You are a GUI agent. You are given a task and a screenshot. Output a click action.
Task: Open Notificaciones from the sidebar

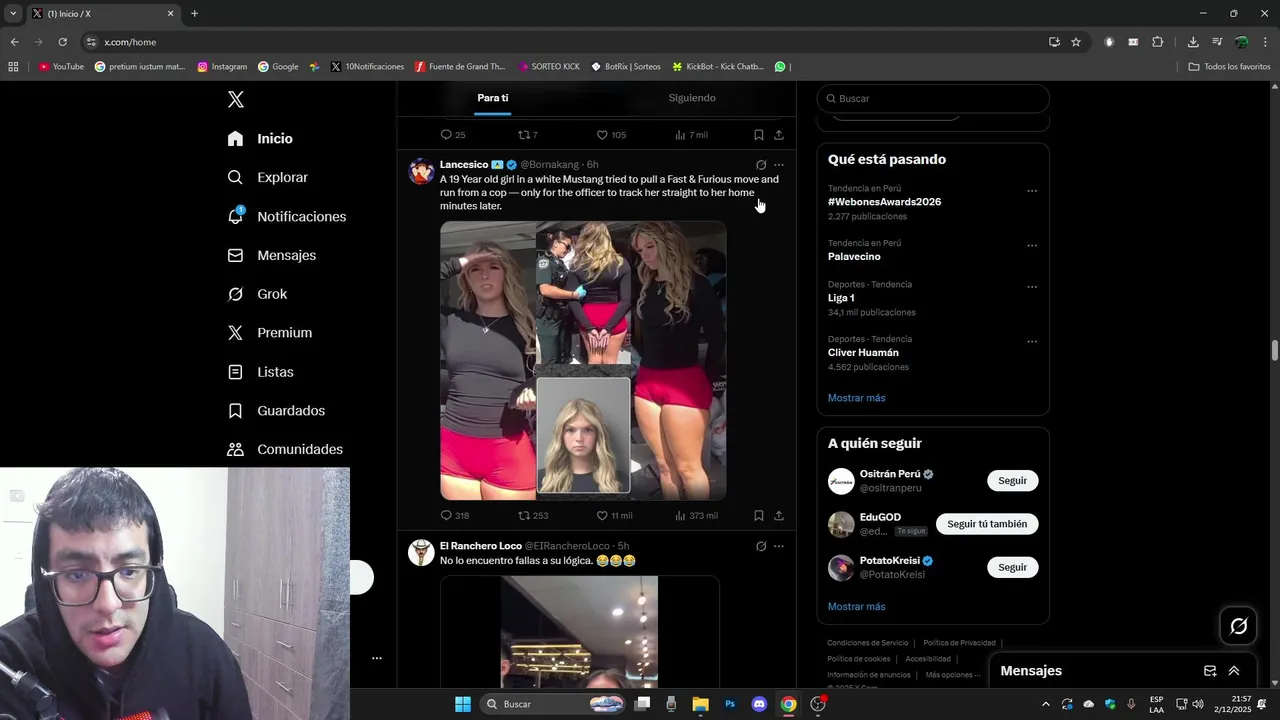click(286, 216)
